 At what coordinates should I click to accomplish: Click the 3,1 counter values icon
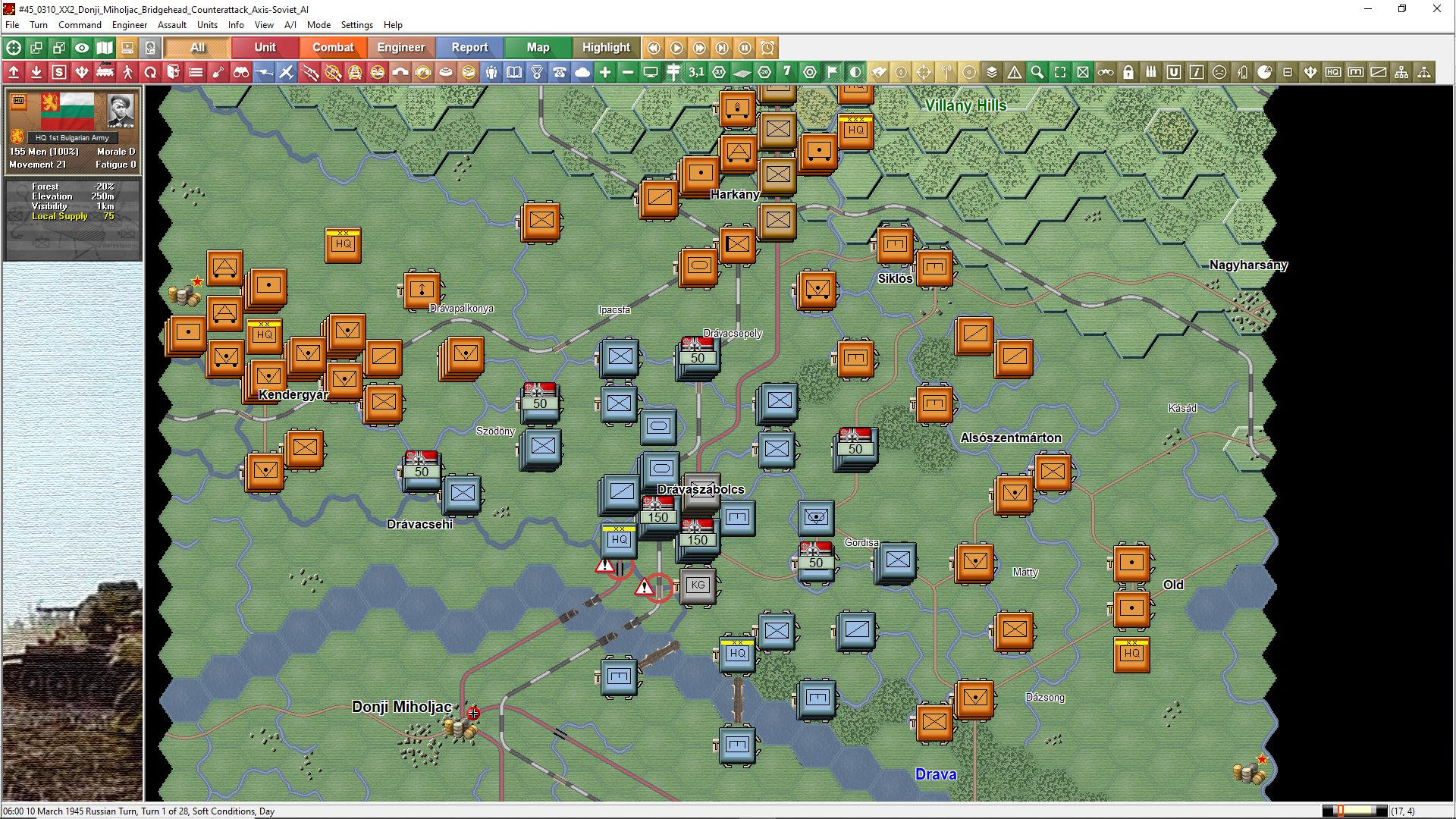(697, 72)
